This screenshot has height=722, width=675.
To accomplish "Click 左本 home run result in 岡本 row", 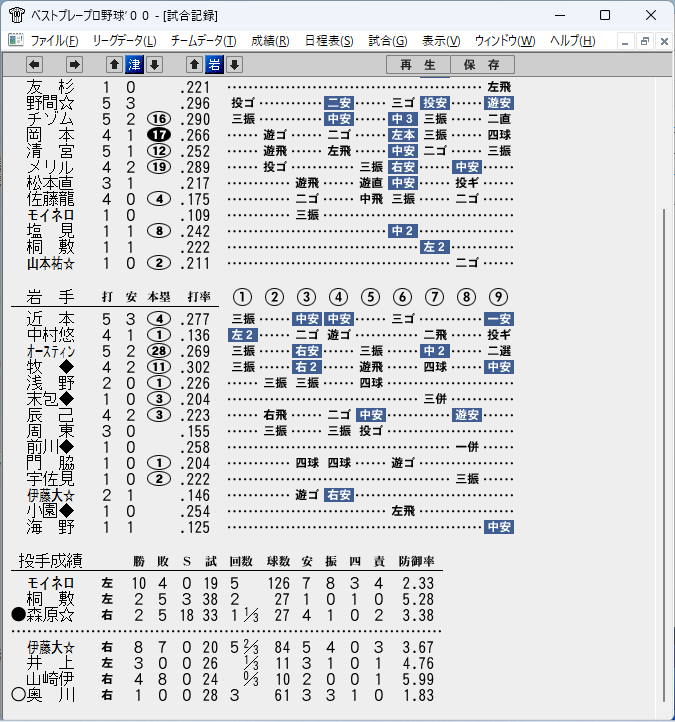I will (403, 135).
